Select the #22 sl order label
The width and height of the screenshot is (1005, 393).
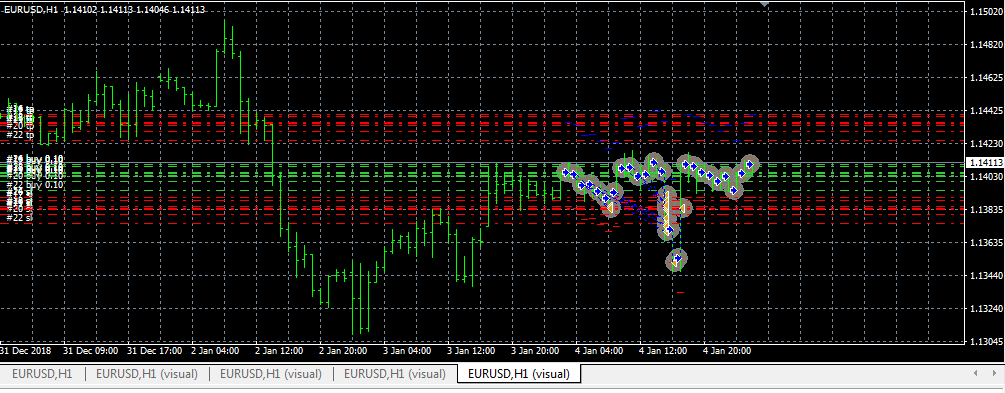click(x=19, y=217)
